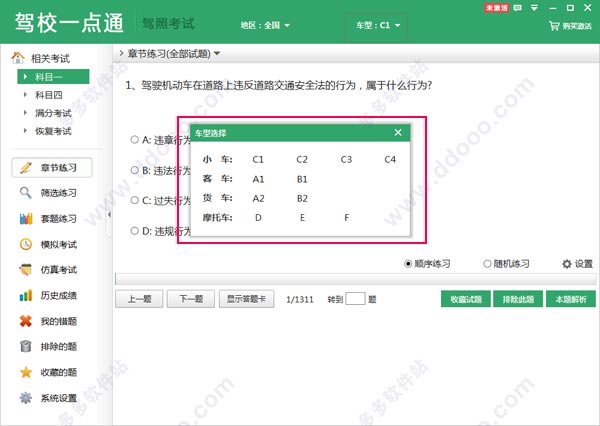
Task: Open 筛选练习 in the sidebar
Action: click(59, 193)
